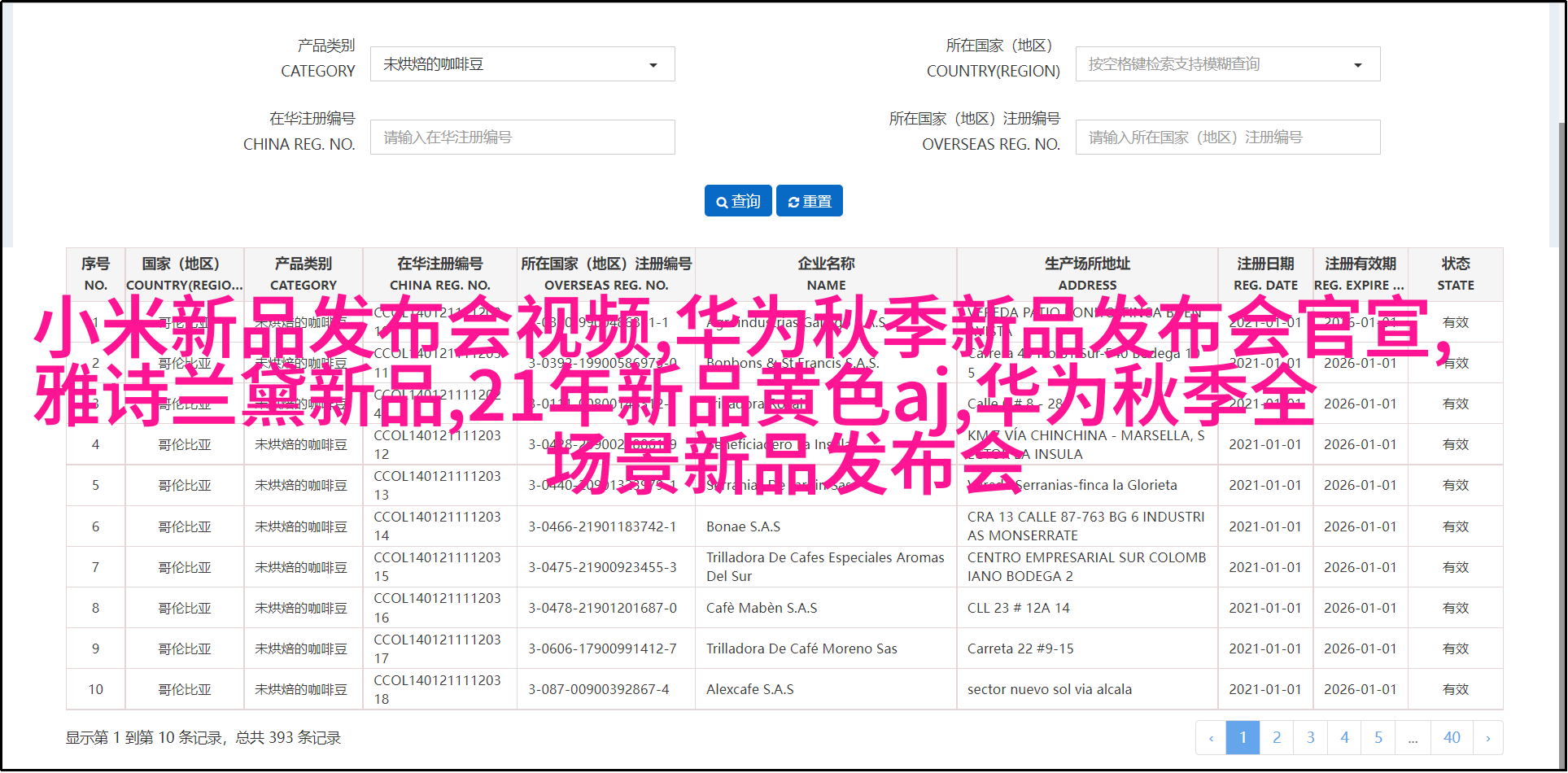Click the 生产场所地址 ADDRESS column header
This screenshot has height=773, width=1568.
point(1087,274)
